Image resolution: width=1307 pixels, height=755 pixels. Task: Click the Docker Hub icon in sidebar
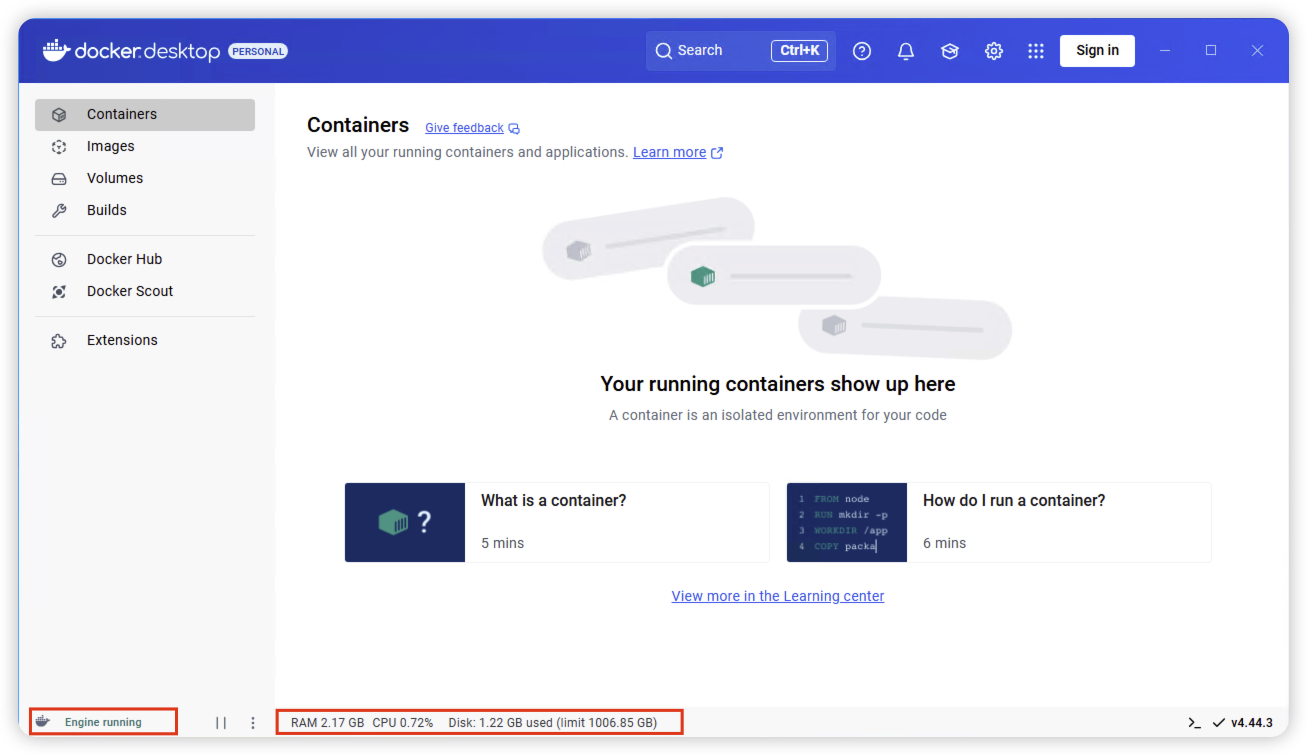tap(59, 259)
